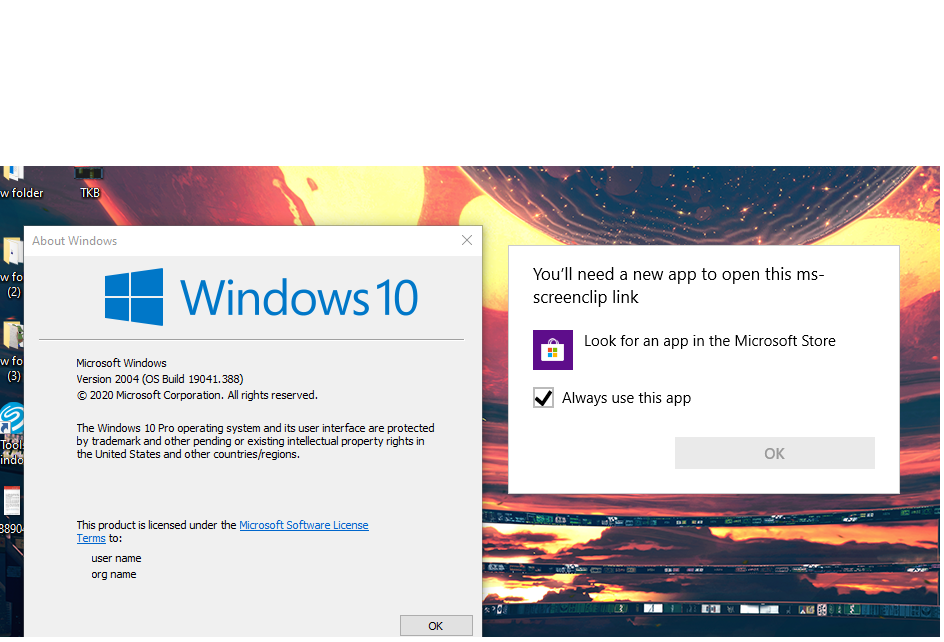The width and height of the screenshot is (944, 642).
Task: Click the 'Always use this app' label
Action: [x=626, y=398]
